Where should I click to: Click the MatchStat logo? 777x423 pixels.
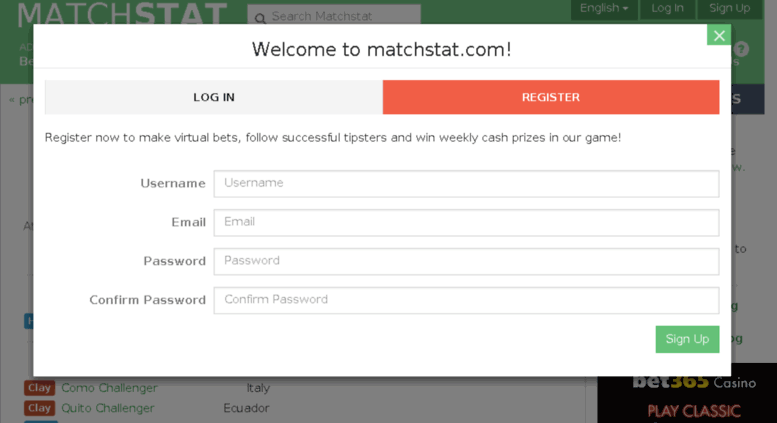[122, 13]
